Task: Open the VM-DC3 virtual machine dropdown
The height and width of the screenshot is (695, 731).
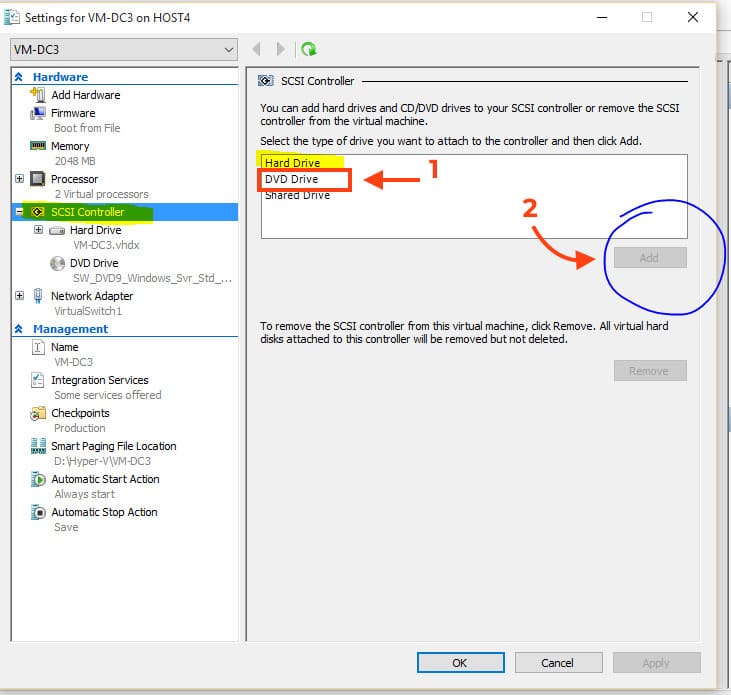Action: click(x=123, y=49)
